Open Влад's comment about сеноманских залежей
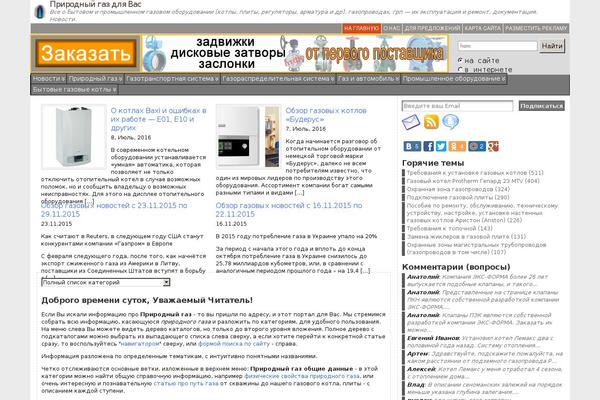 [x=484, y=388]
